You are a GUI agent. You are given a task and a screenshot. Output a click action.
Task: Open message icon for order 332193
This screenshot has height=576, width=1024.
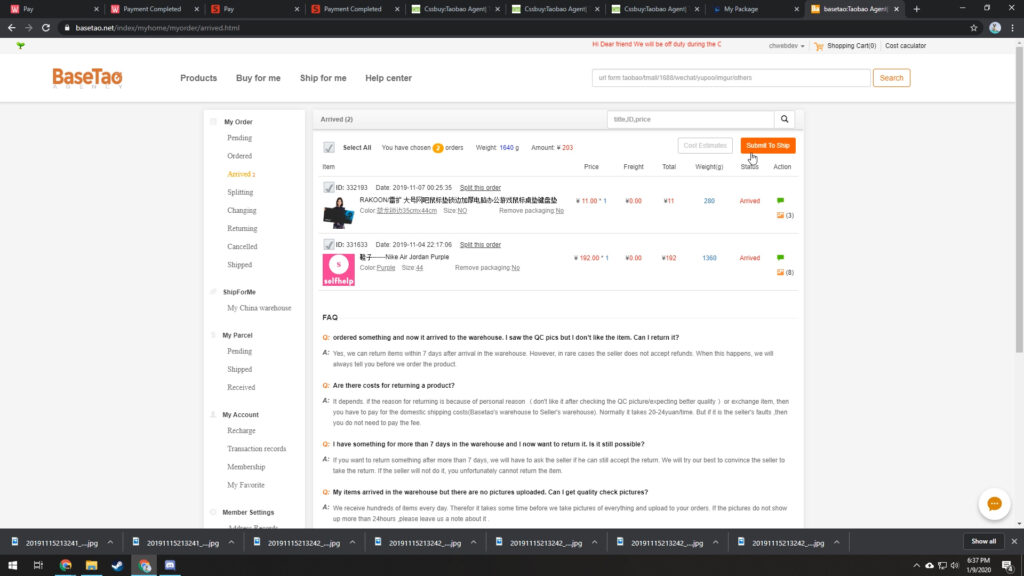pyautogui.click(x=780, y=201)
